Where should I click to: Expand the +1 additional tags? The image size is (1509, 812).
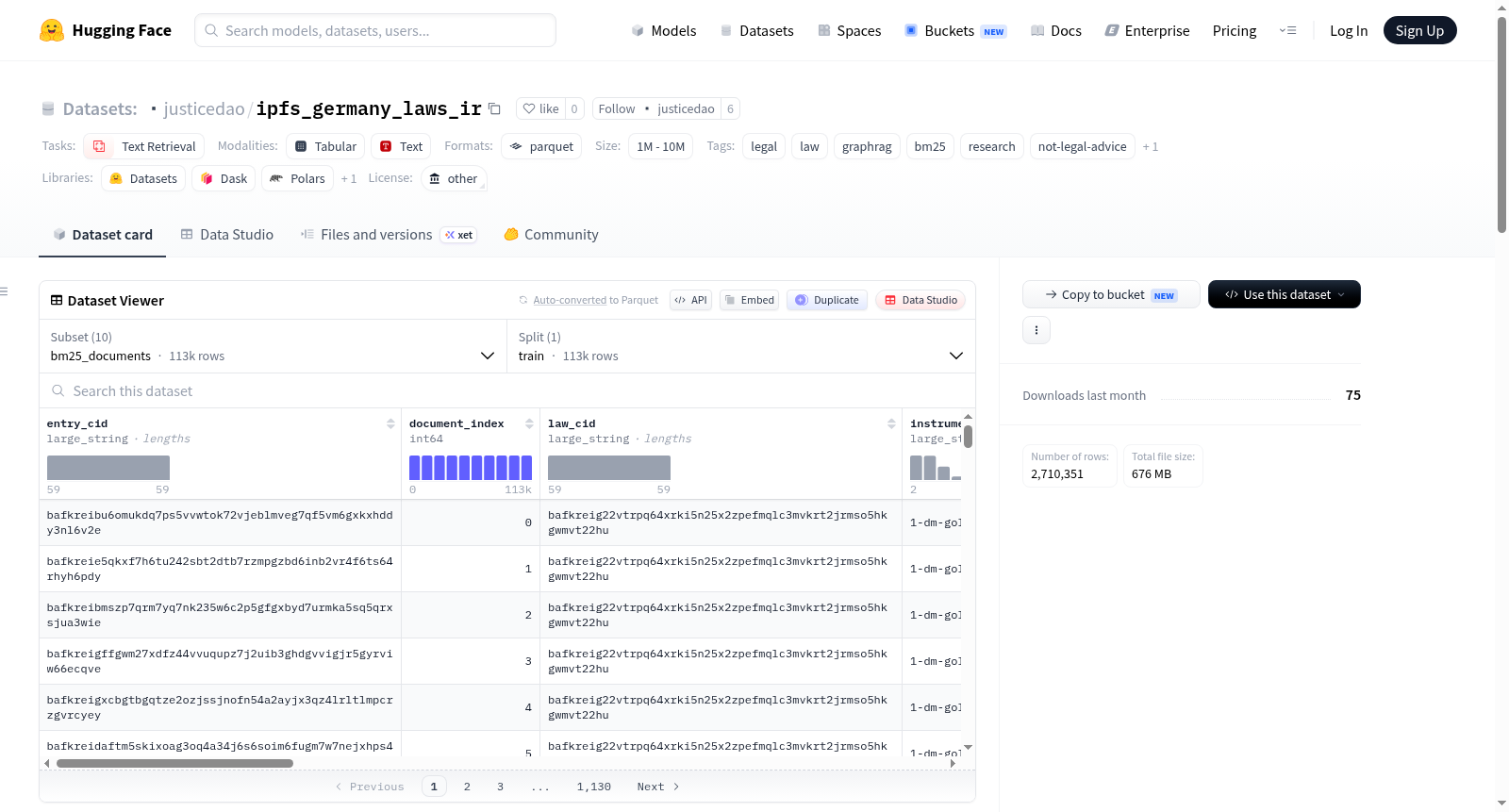point(1150,146)
